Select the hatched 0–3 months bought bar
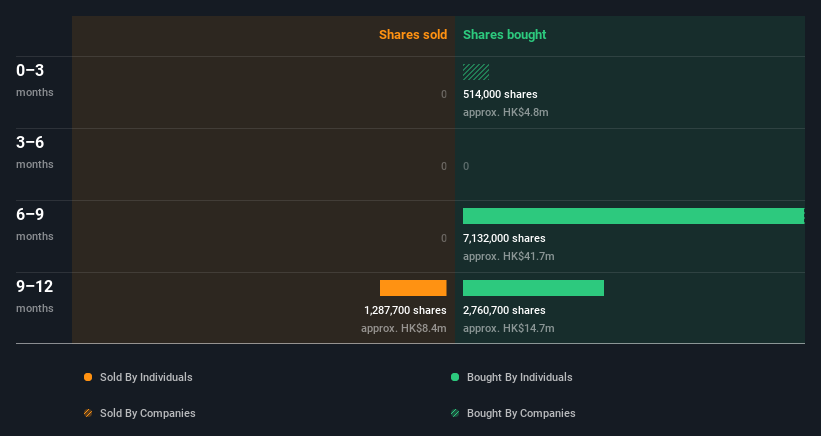 pyautogui.click(x=476, y=72)
